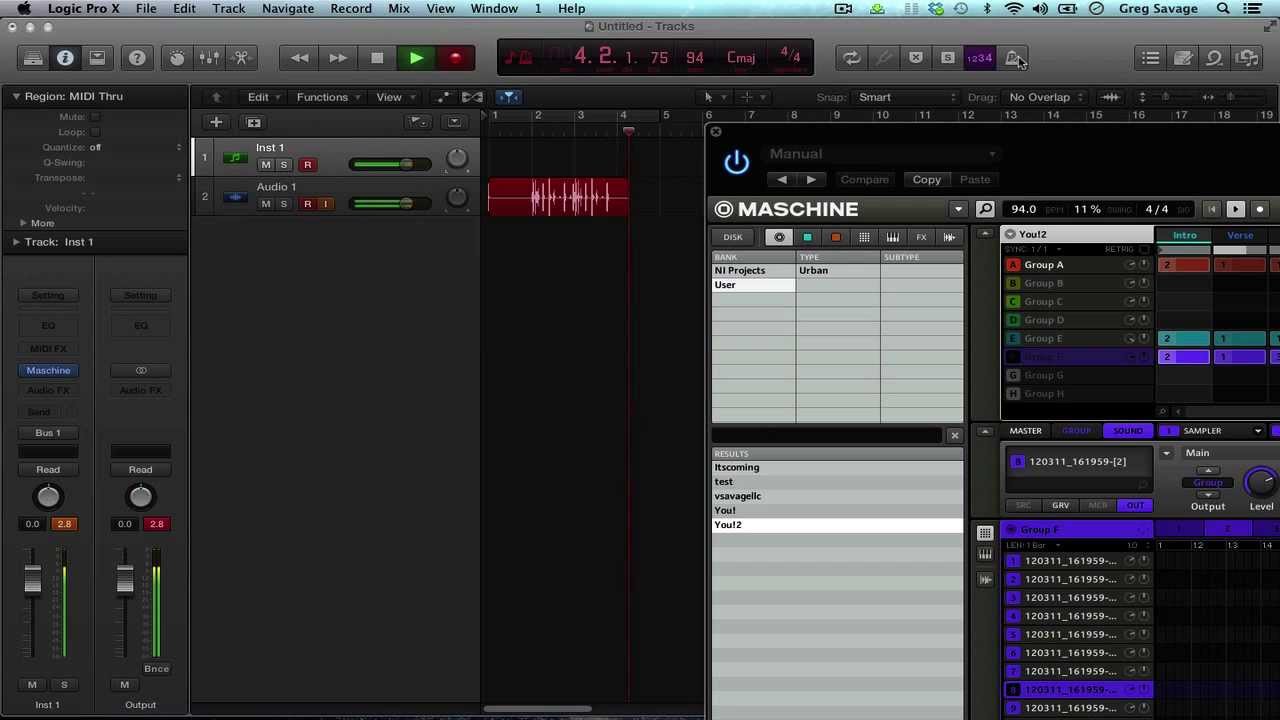Click the Rewind transport button
Viewport: 1280px width, 720px height.
point(299,58)
